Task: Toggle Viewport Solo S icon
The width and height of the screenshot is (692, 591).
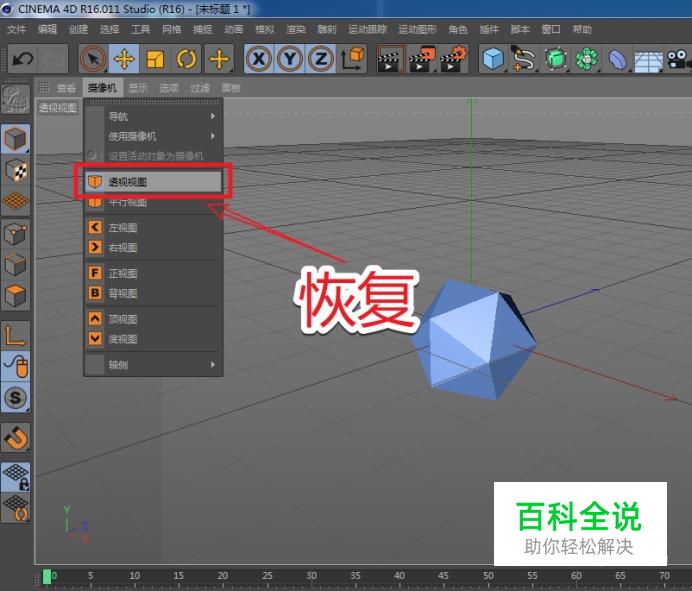Action: click(16, 398)
